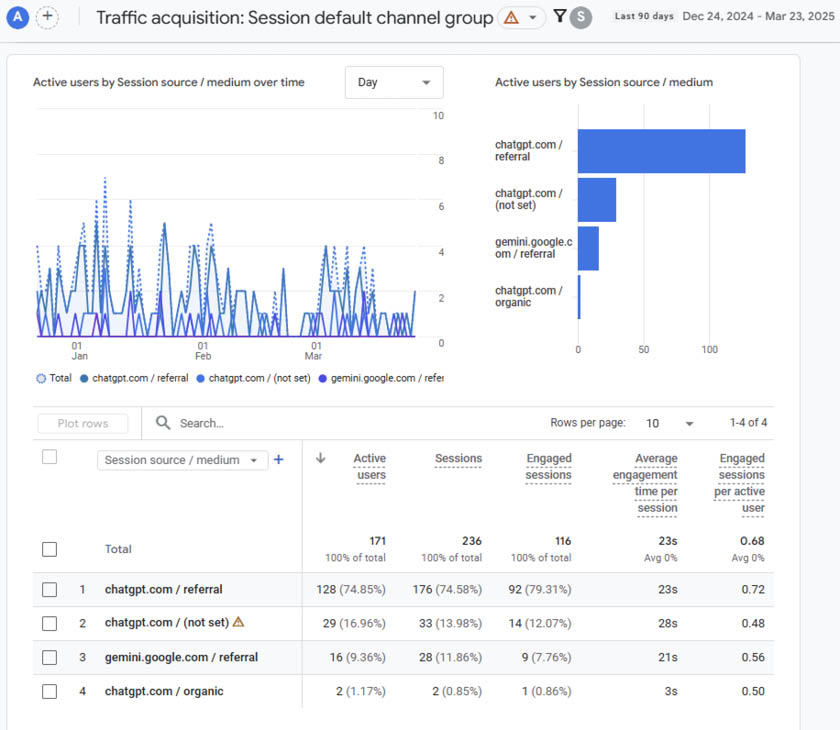Select the Sessions column header
Image resolution: width=840 pixels, height=730 pixels.
coord(458,458)
